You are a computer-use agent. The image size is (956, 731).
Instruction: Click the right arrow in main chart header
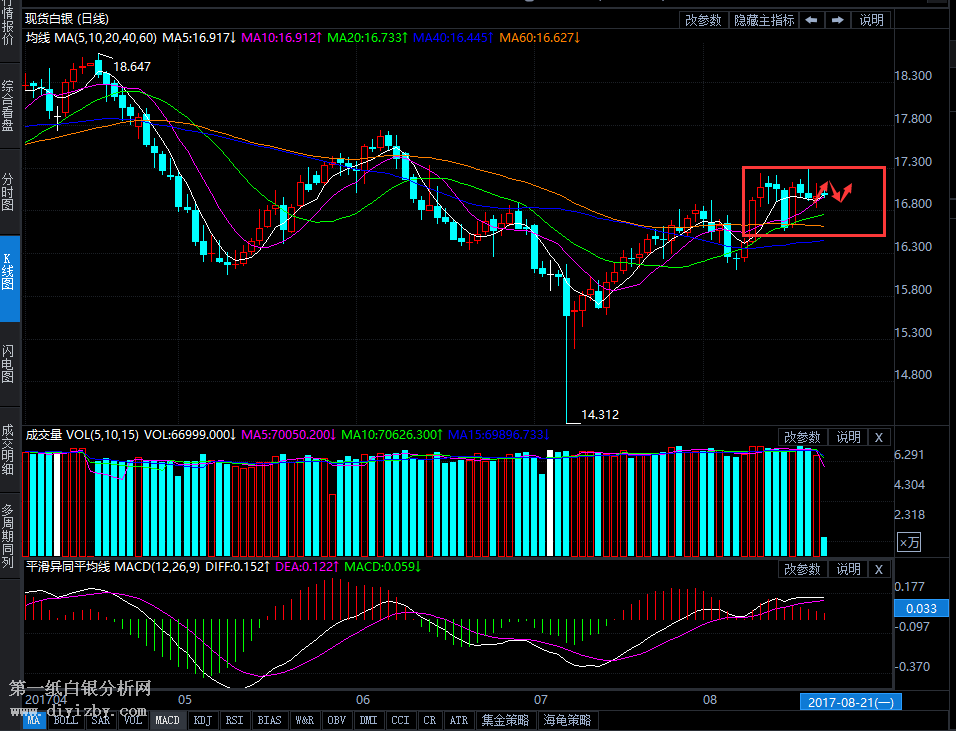click(837, 20)
